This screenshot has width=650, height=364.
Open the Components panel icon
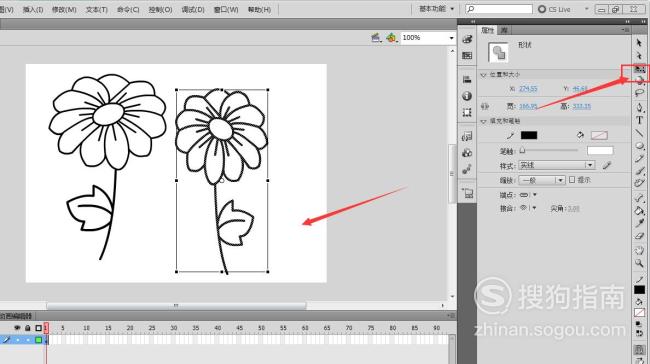click(x=467, y=153)
